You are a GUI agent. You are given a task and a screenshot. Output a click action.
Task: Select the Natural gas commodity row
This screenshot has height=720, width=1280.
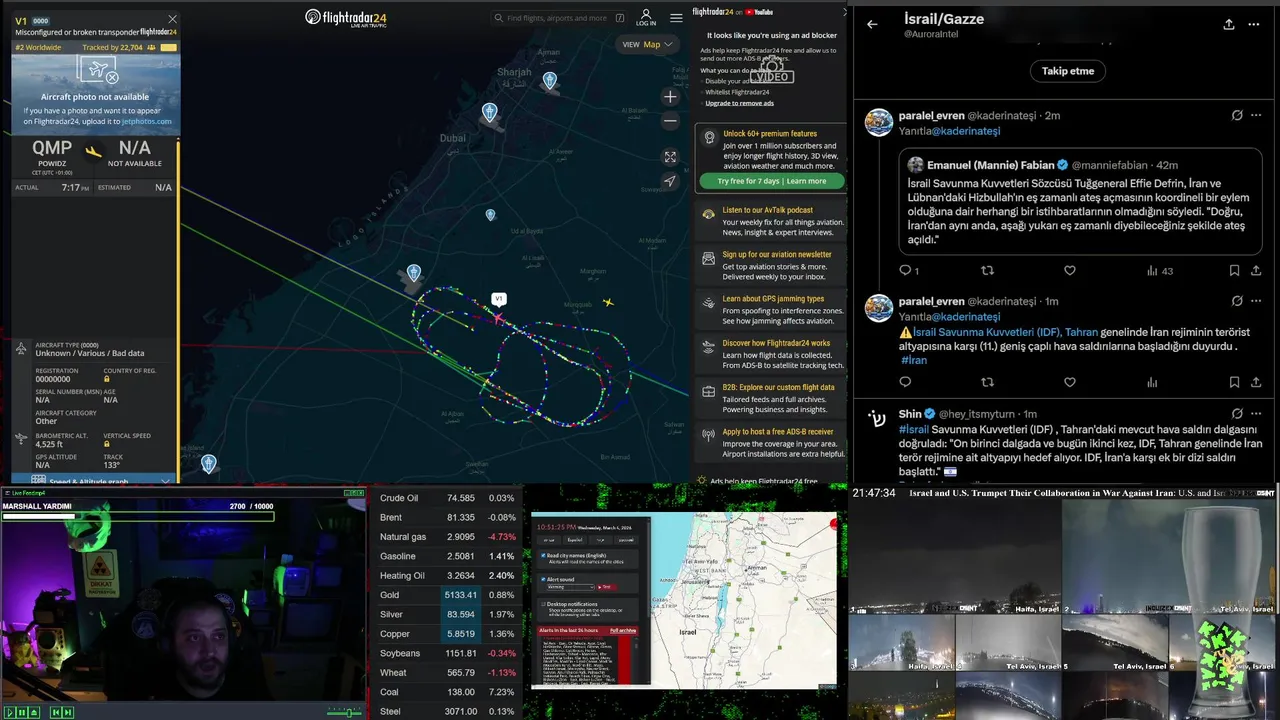click(x=447, y=537)
